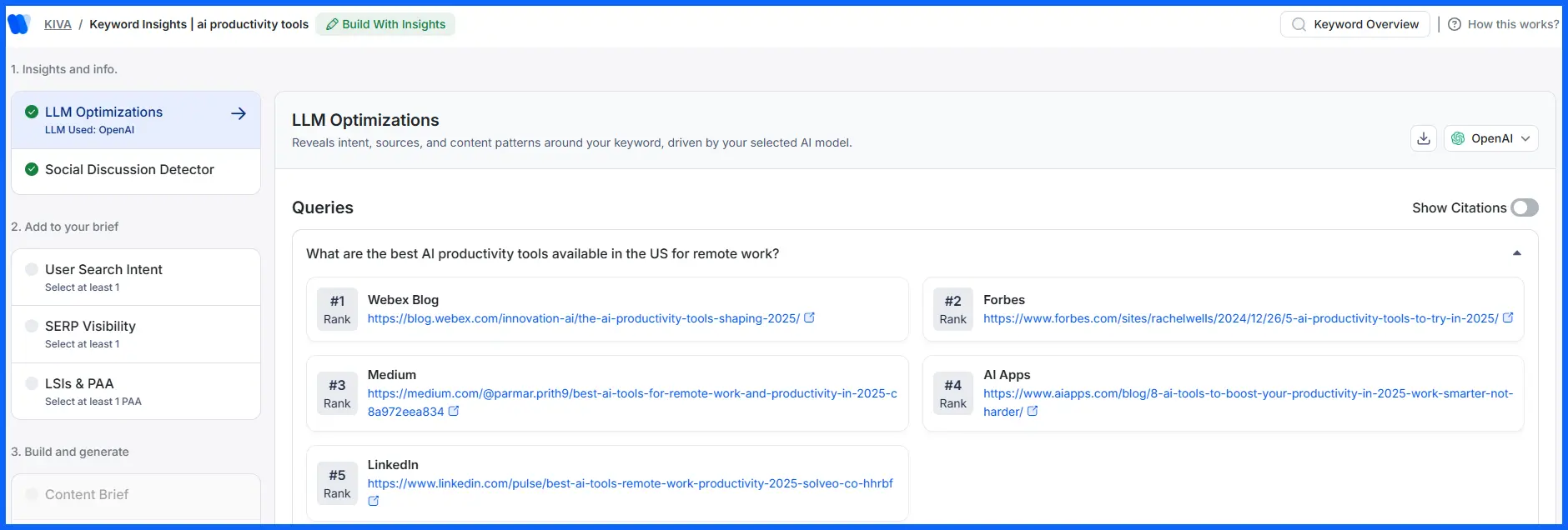
Task: Open the Webex Blog URL link
Action: pos(583,318)
